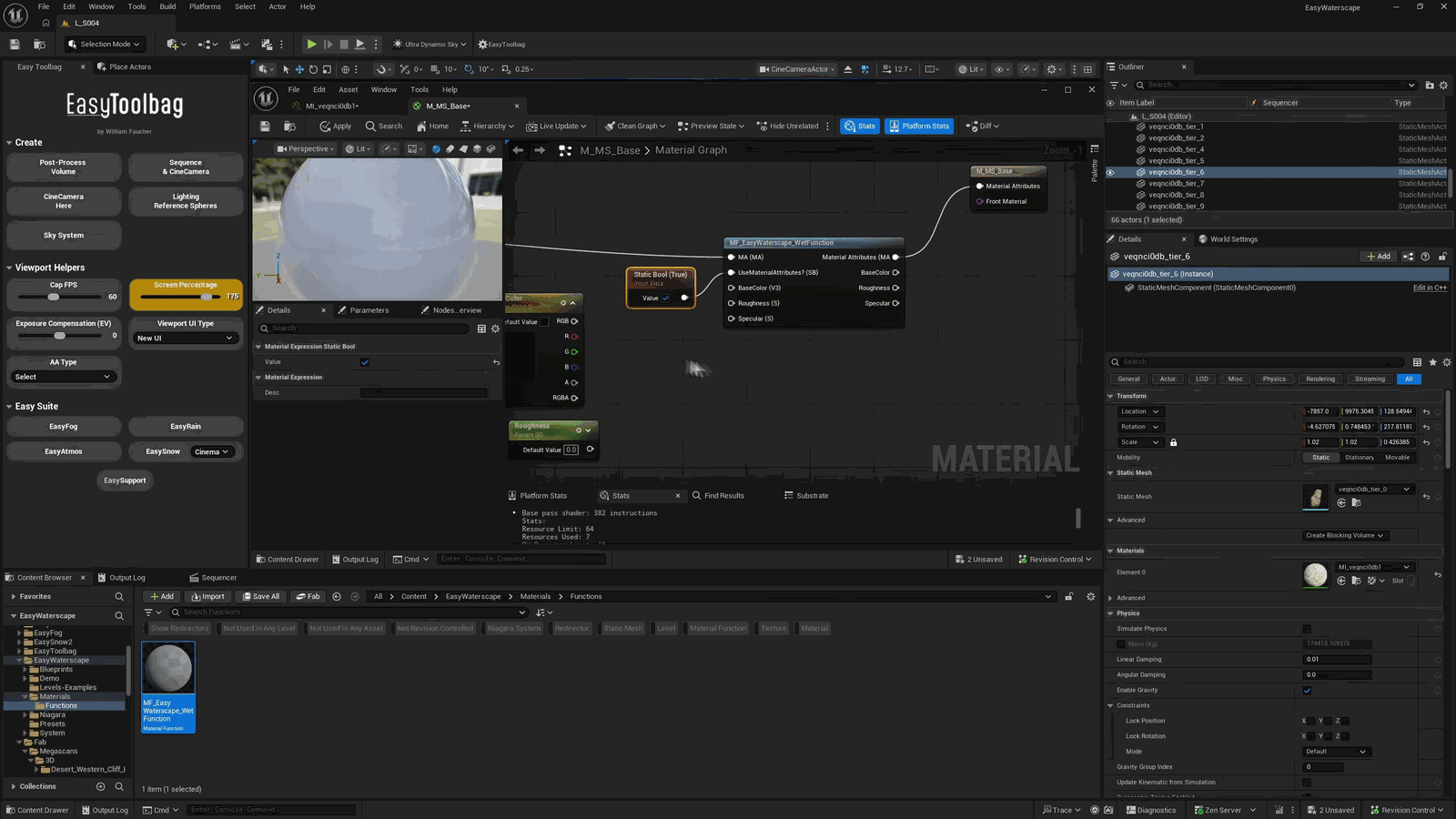1456x819 pixels.
Task: Click Hide Unrelated in material toolbar
Action: point(788,126)
